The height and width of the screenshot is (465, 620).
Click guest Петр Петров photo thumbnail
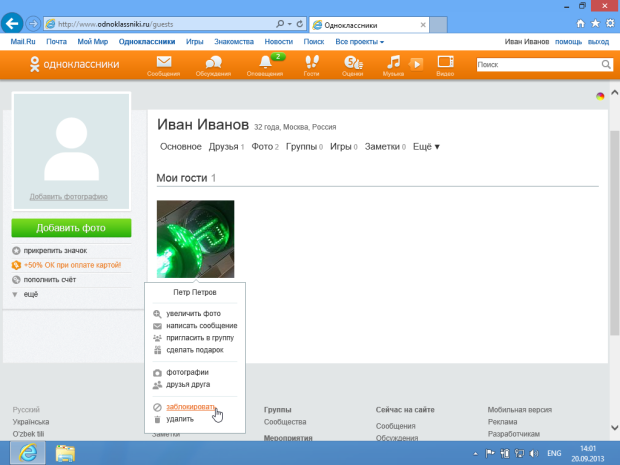tap(195, 239)
